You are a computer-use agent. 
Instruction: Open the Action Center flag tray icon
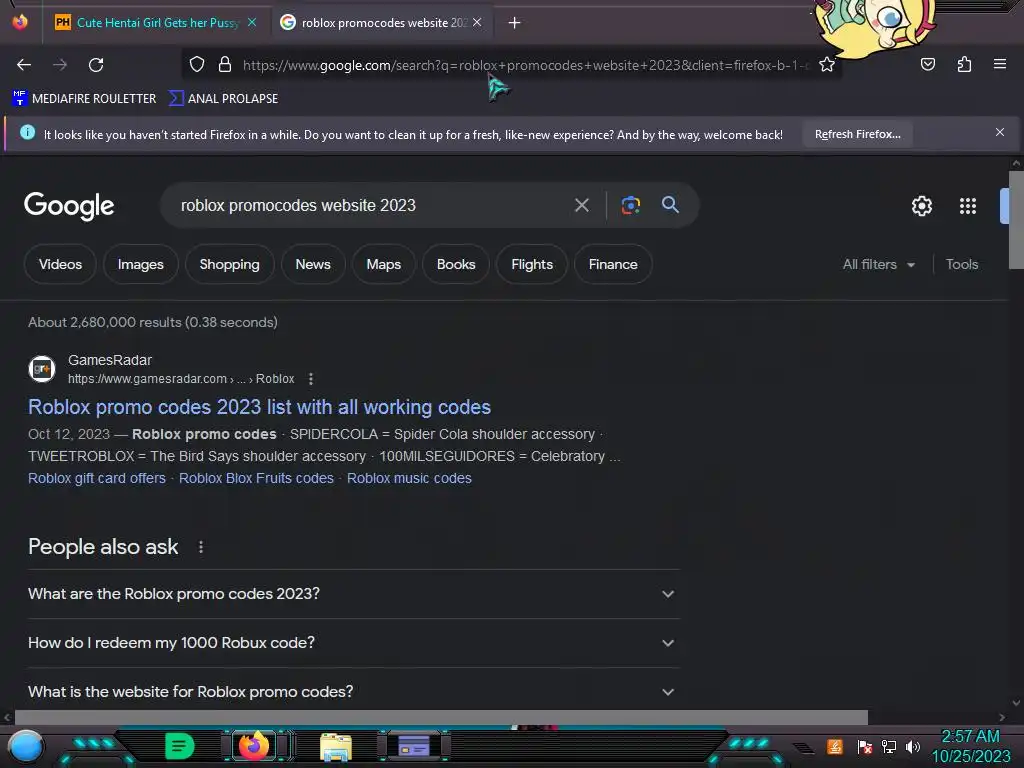pos(865,746)
